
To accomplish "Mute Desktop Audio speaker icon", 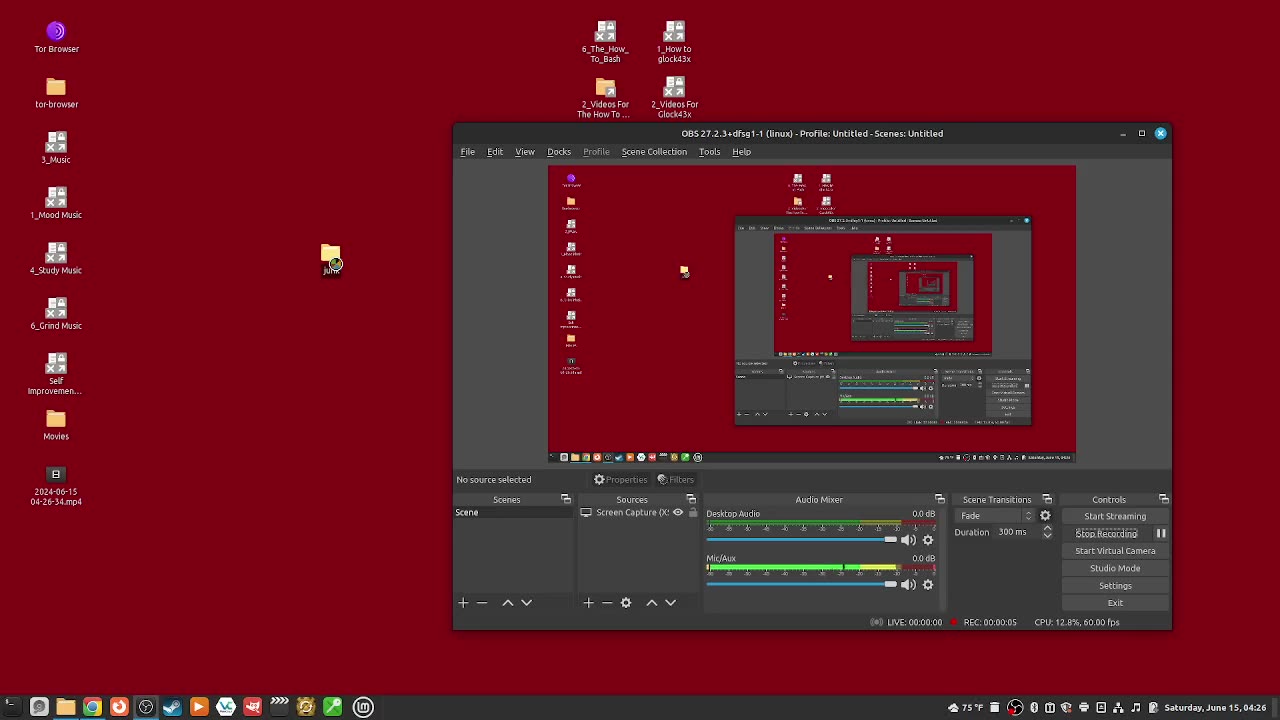I will (908, 540).
